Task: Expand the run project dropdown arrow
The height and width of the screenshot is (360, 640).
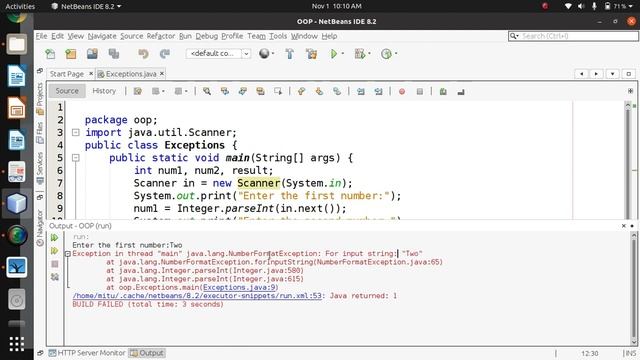Action: tap(342, 53)
